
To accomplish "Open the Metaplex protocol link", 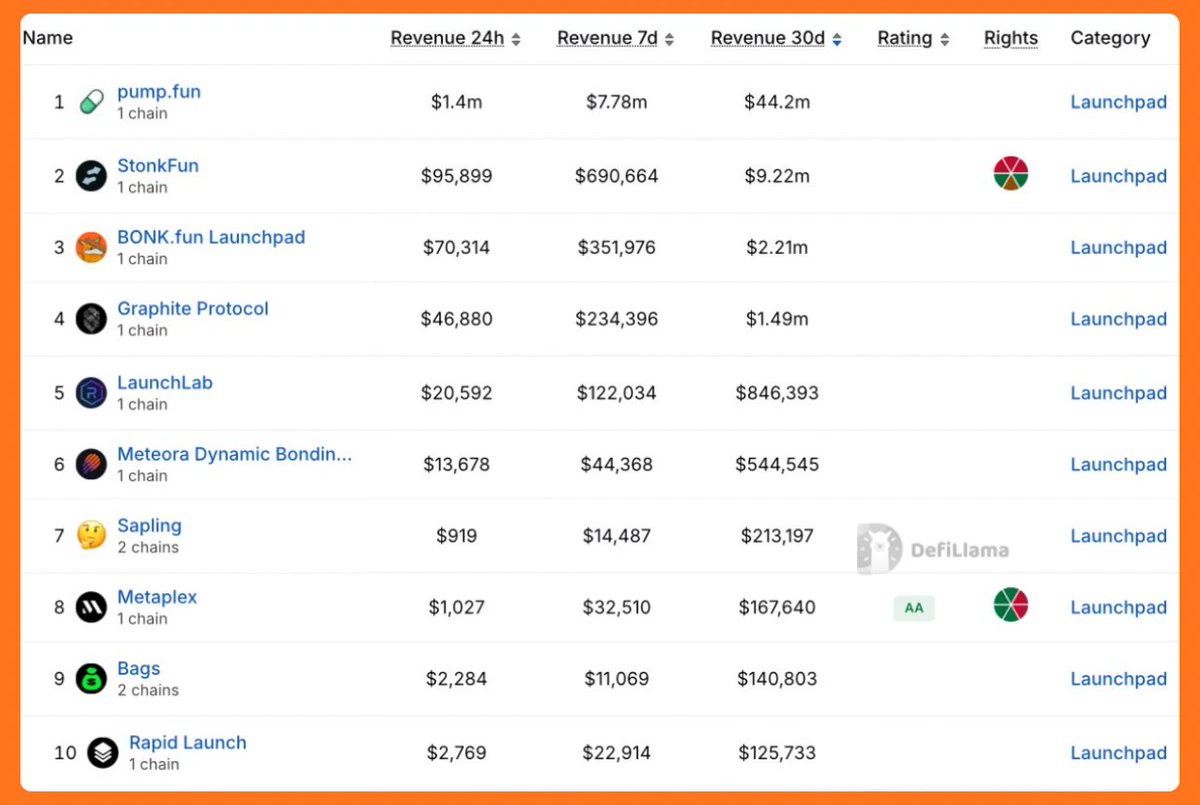I will tap(157, 597).
